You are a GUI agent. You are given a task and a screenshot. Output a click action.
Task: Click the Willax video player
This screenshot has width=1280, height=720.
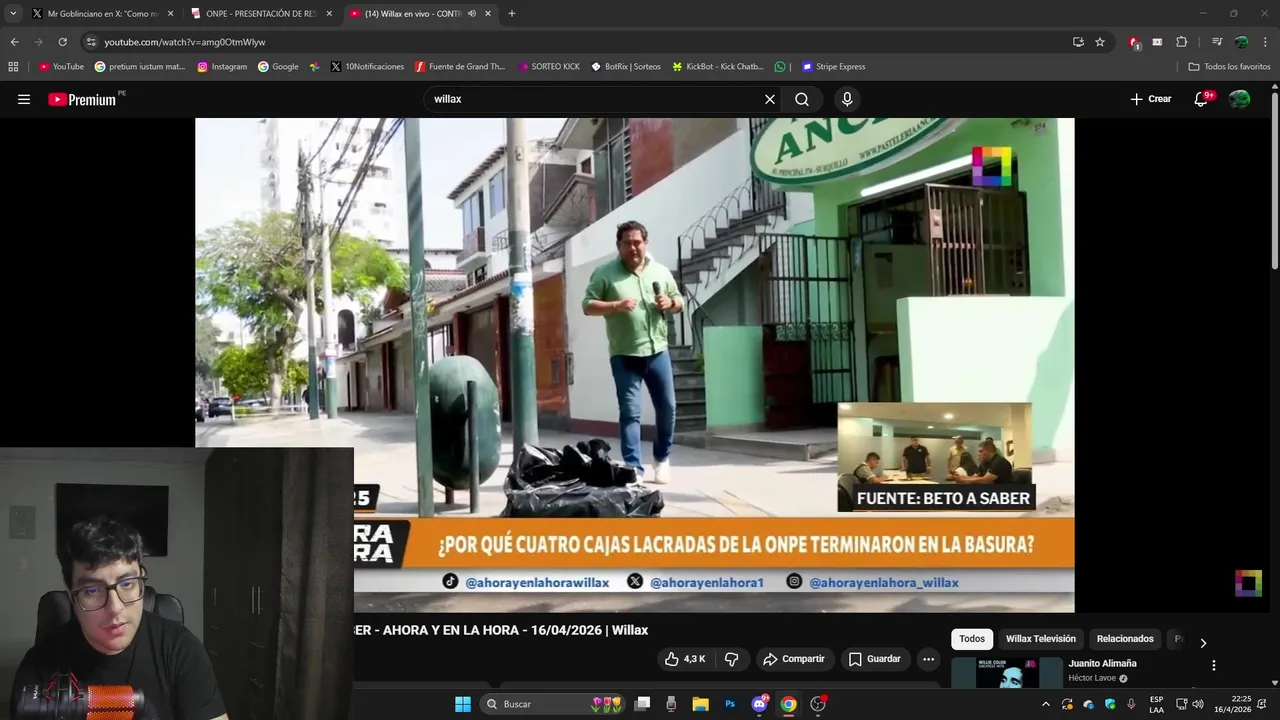tap(634, 365)
